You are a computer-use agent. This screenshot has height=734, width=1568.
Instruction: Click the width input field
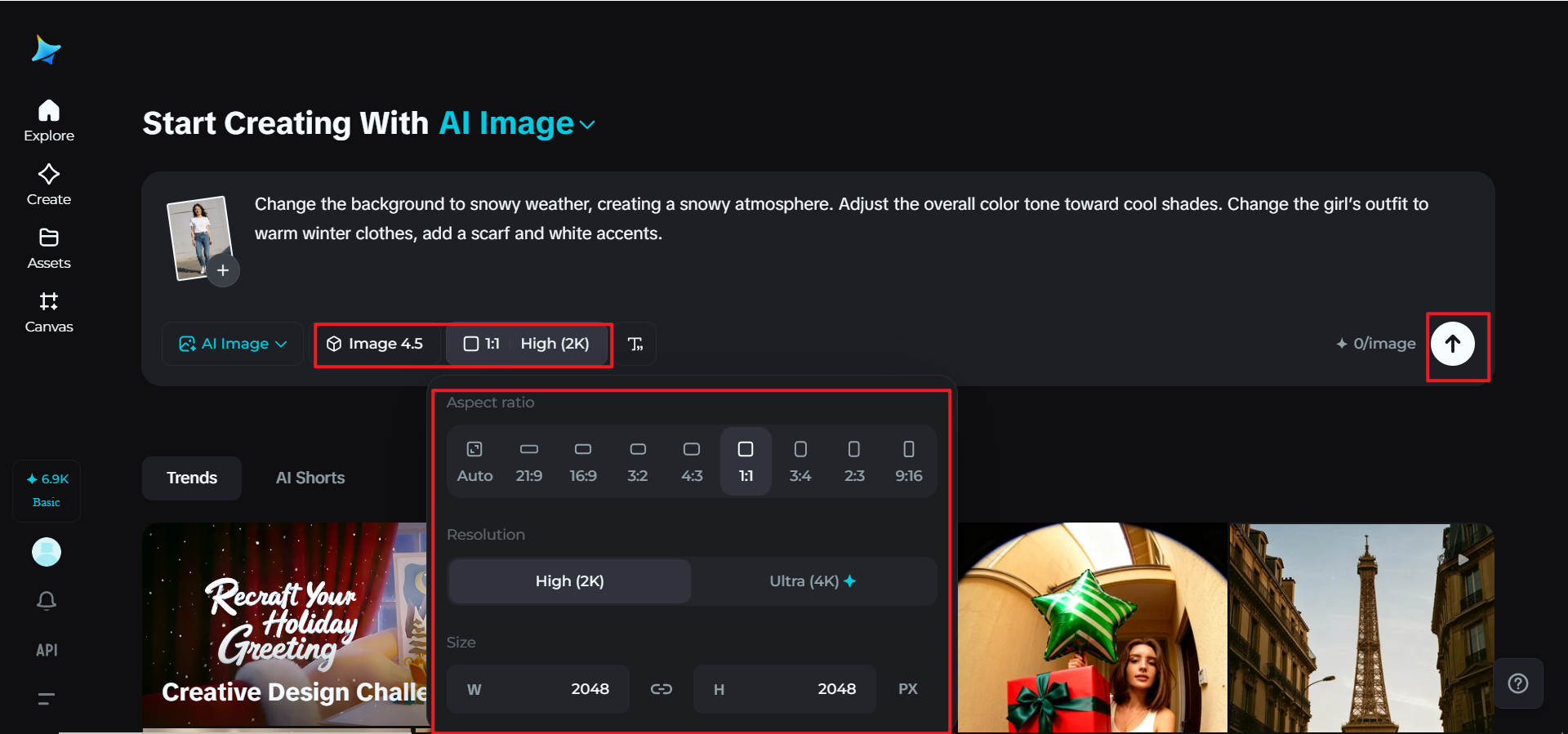[x=538, y=689]
